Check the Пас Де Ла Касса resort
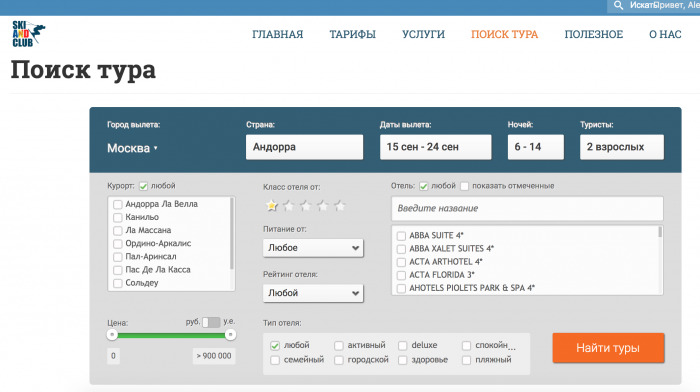The height and width of the screenshot is (392, 700). pyautogui.click(x=118, y=270)
